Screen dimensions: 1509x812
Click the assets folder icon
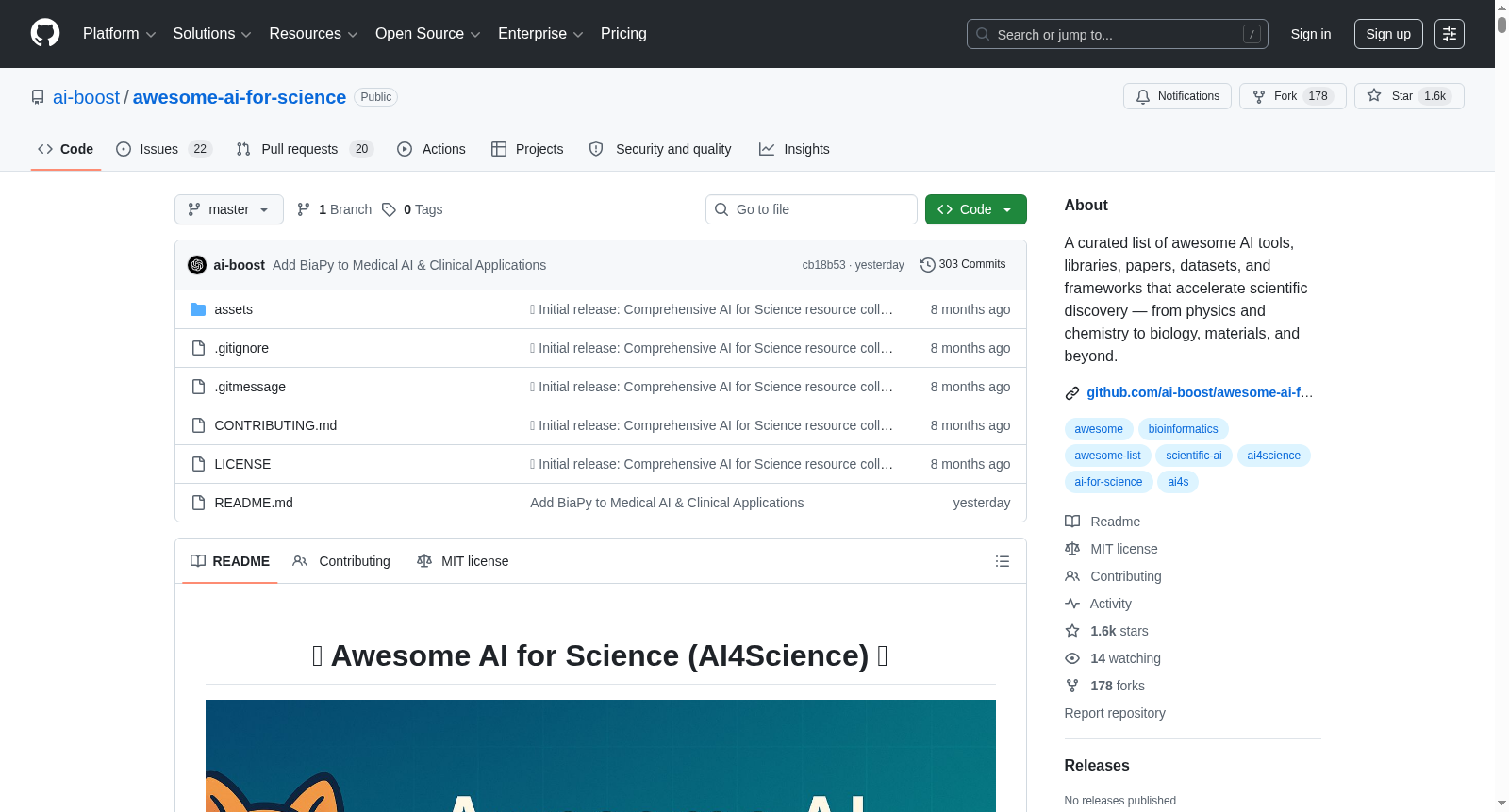pyautogui.click(x=198, y=309)
